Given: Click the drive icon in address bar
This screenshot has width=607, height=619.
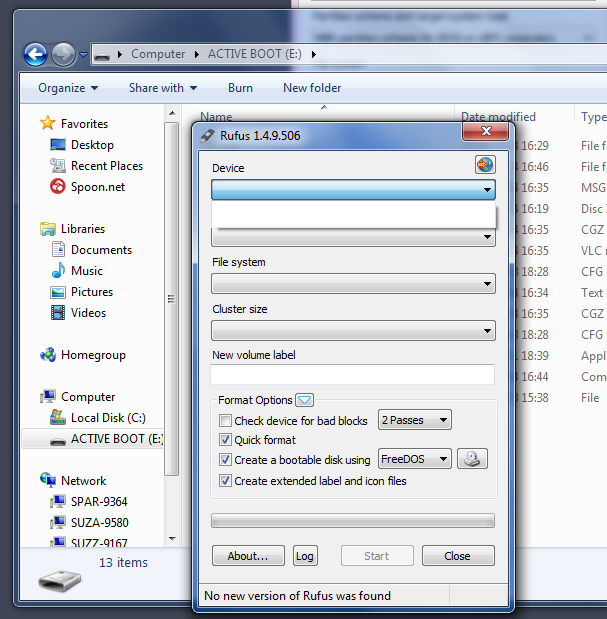Looking at the screenshot, I should pos(102,56).
